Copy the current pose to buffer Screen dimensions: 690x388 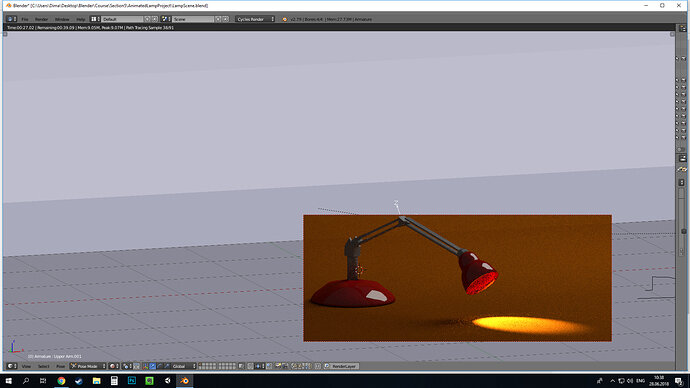[x=294, y=366]
